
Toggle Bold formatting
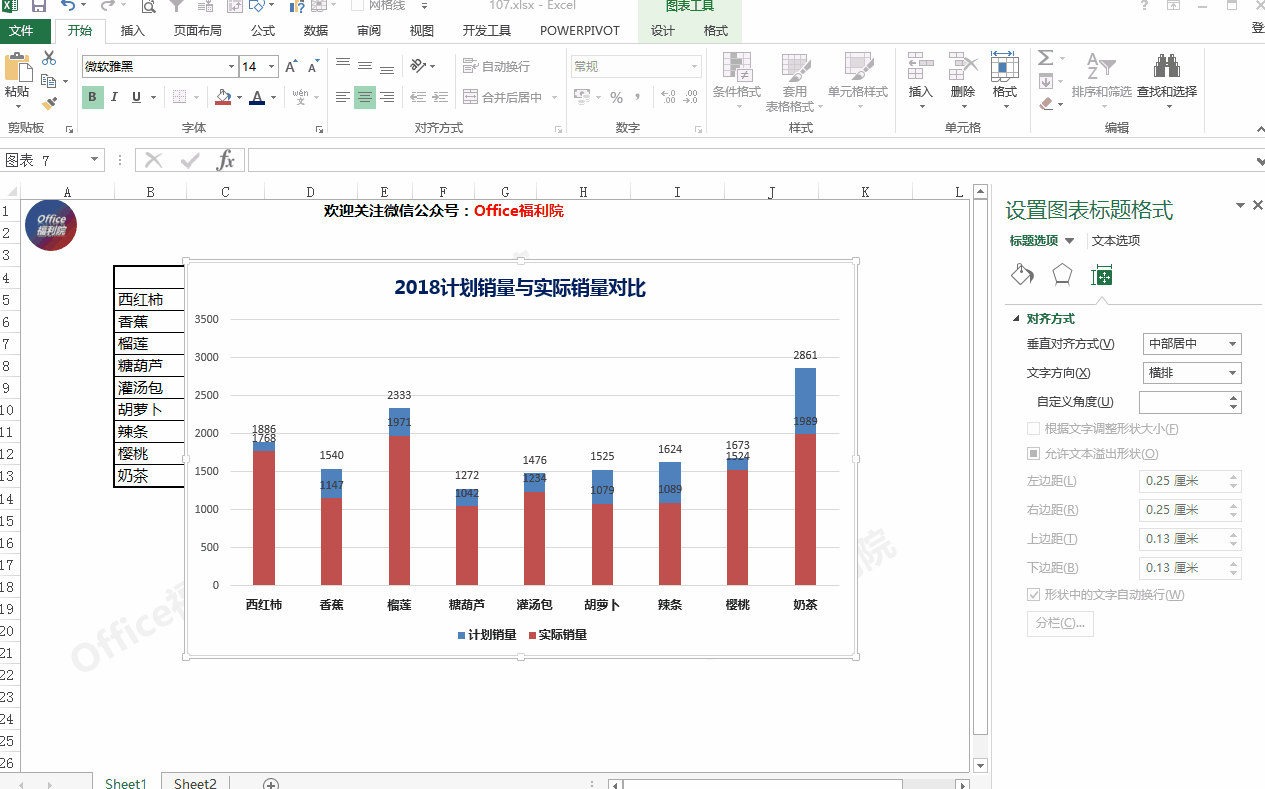(x=93, y=97)
